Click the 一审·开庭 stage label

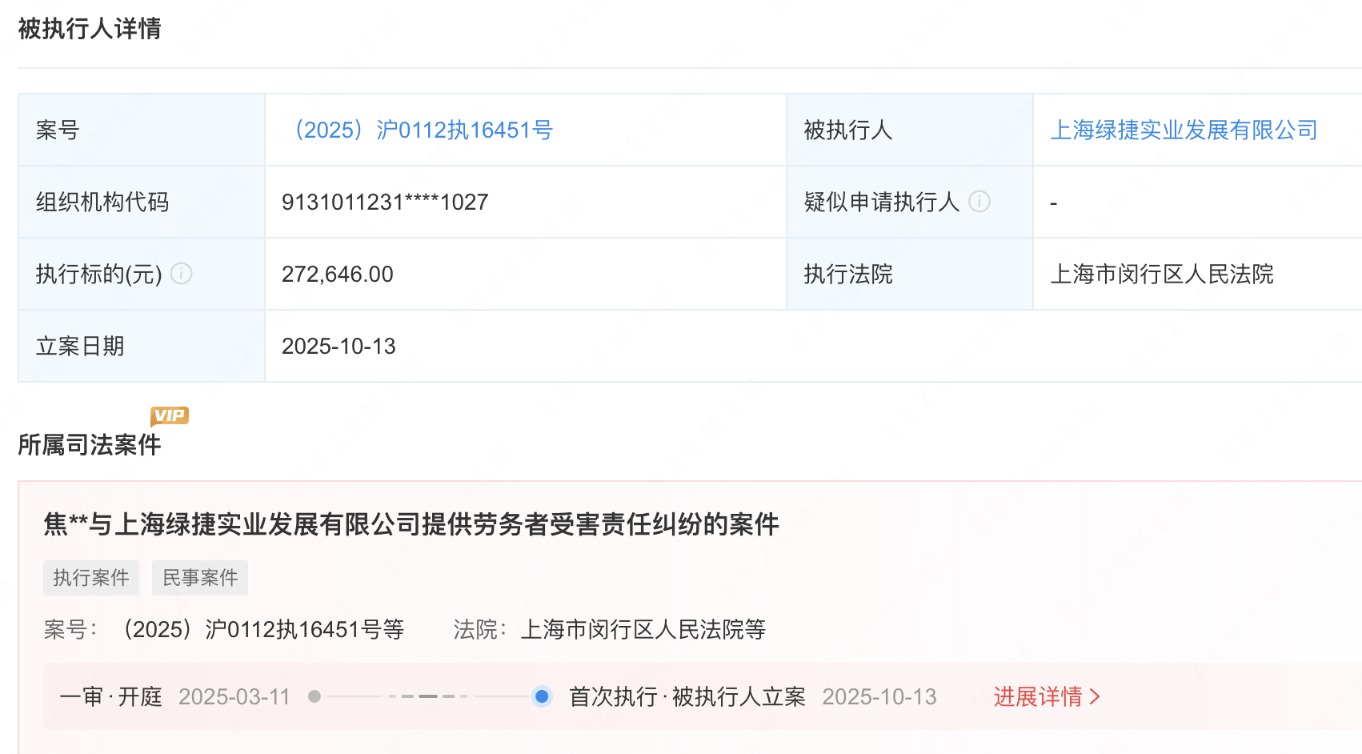tap(111, 697)
